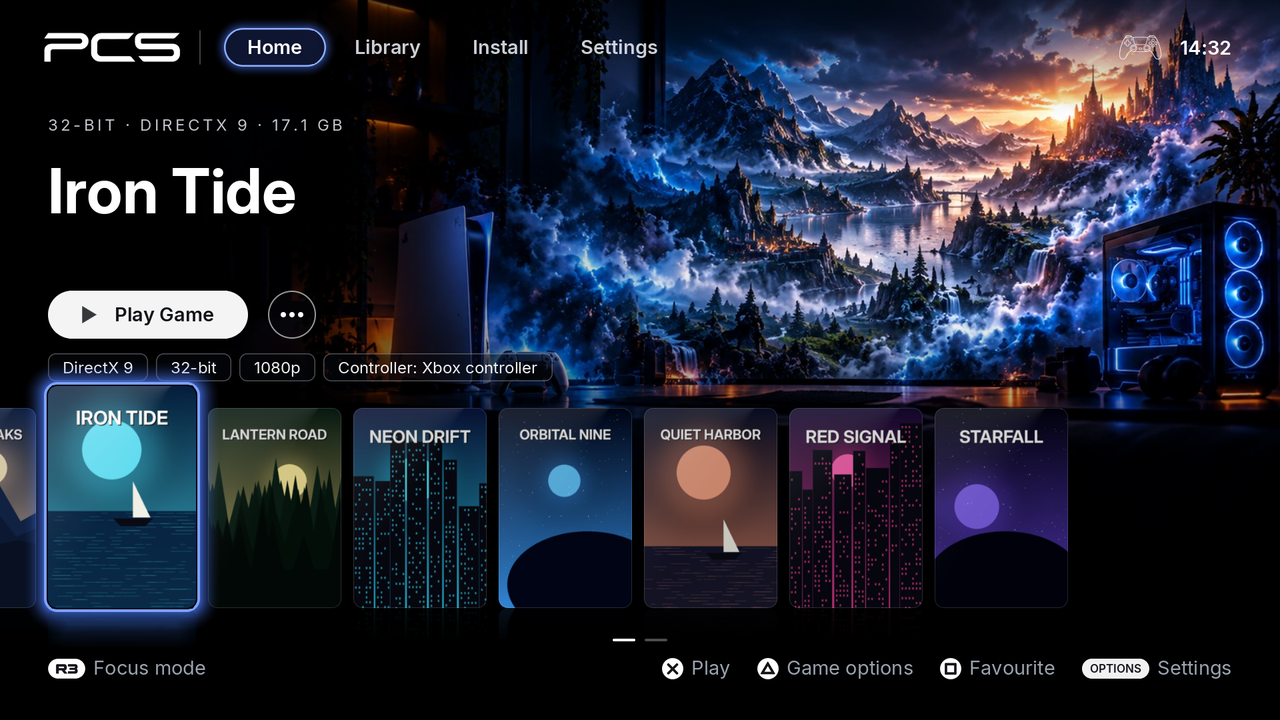Select the Quiet Harbor game card
Image resolution: width=1280 pixels, height=720 pixels.
pos(711,508)
